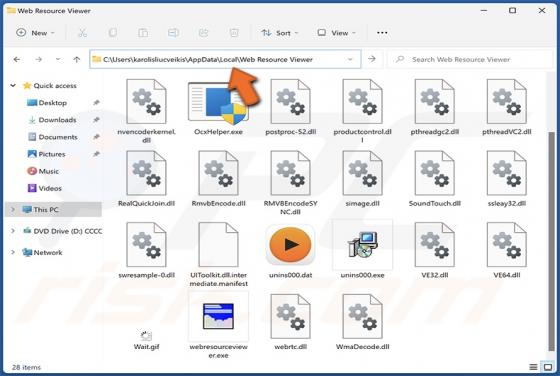The image size is (560, 376).
Task: Click the Delete trash toolbar icon
Action: (234, 33)
